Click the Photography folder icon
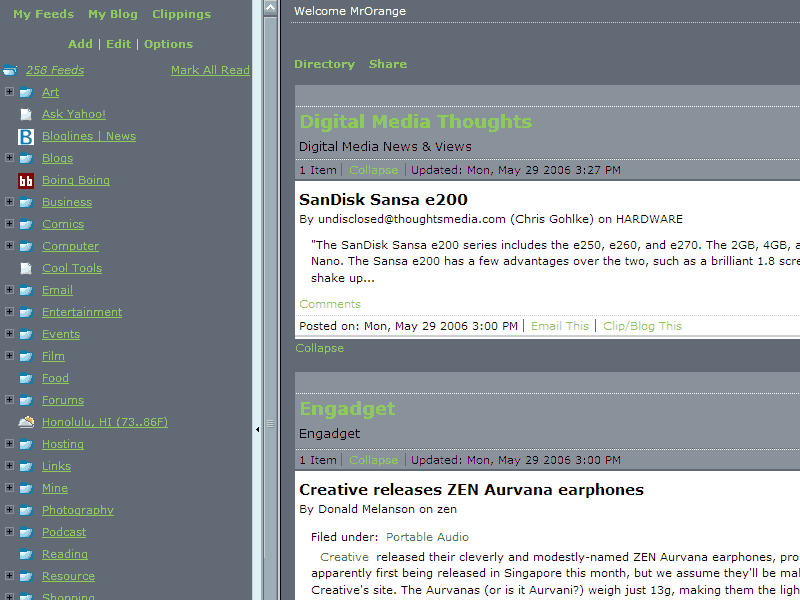Image resolution: width=800 pixels, height=600 pixels. point(26,510)
